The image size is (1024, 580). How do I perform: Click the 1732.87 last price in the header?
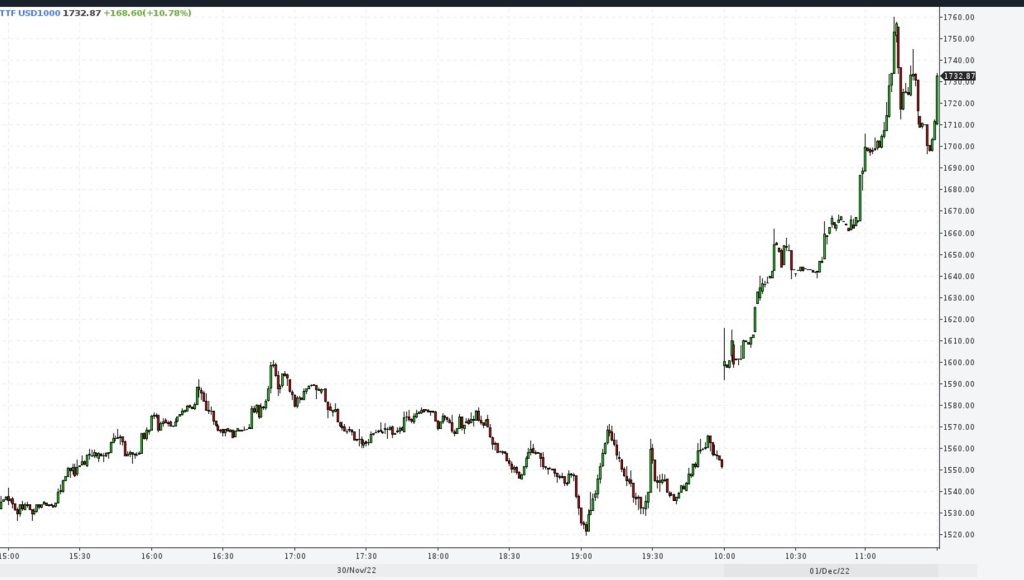[x=82, y=13]
